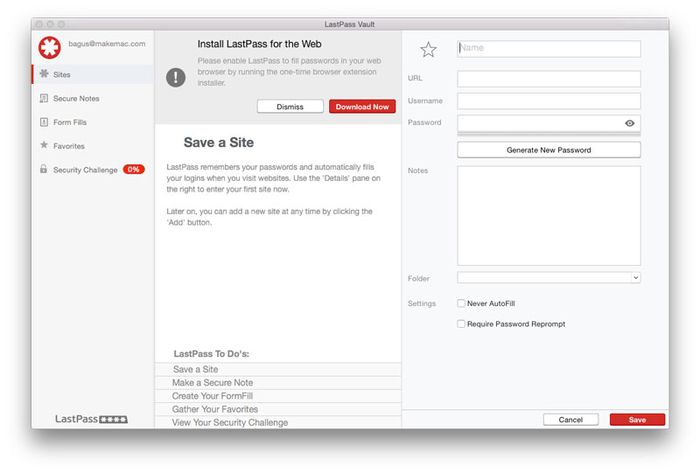The height and width of the screenshot is (473, 700).
Task: Enable the Never AutoFill checkbox
Action: pyautogui.click(x=461, y=303)
